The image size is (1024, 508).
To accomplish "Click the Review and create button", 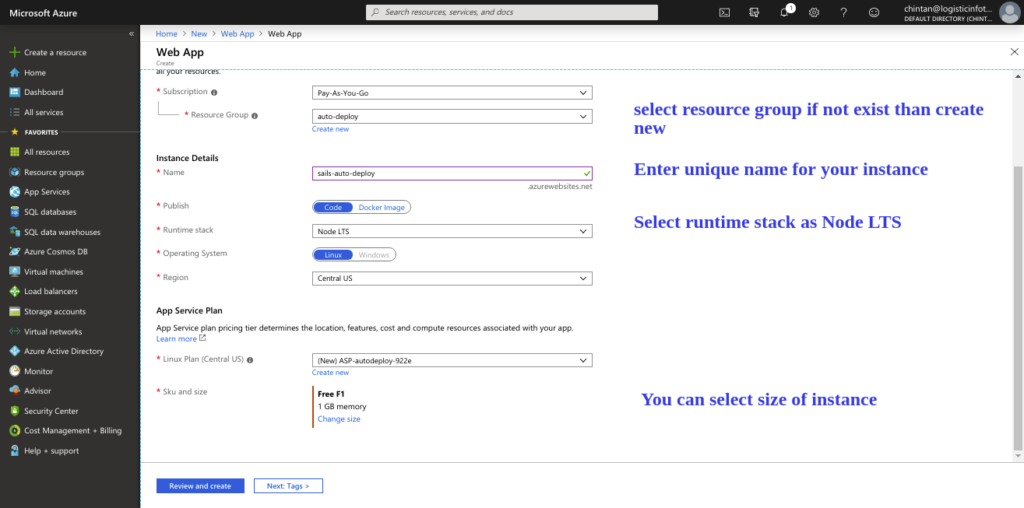I will click(200, 486).
